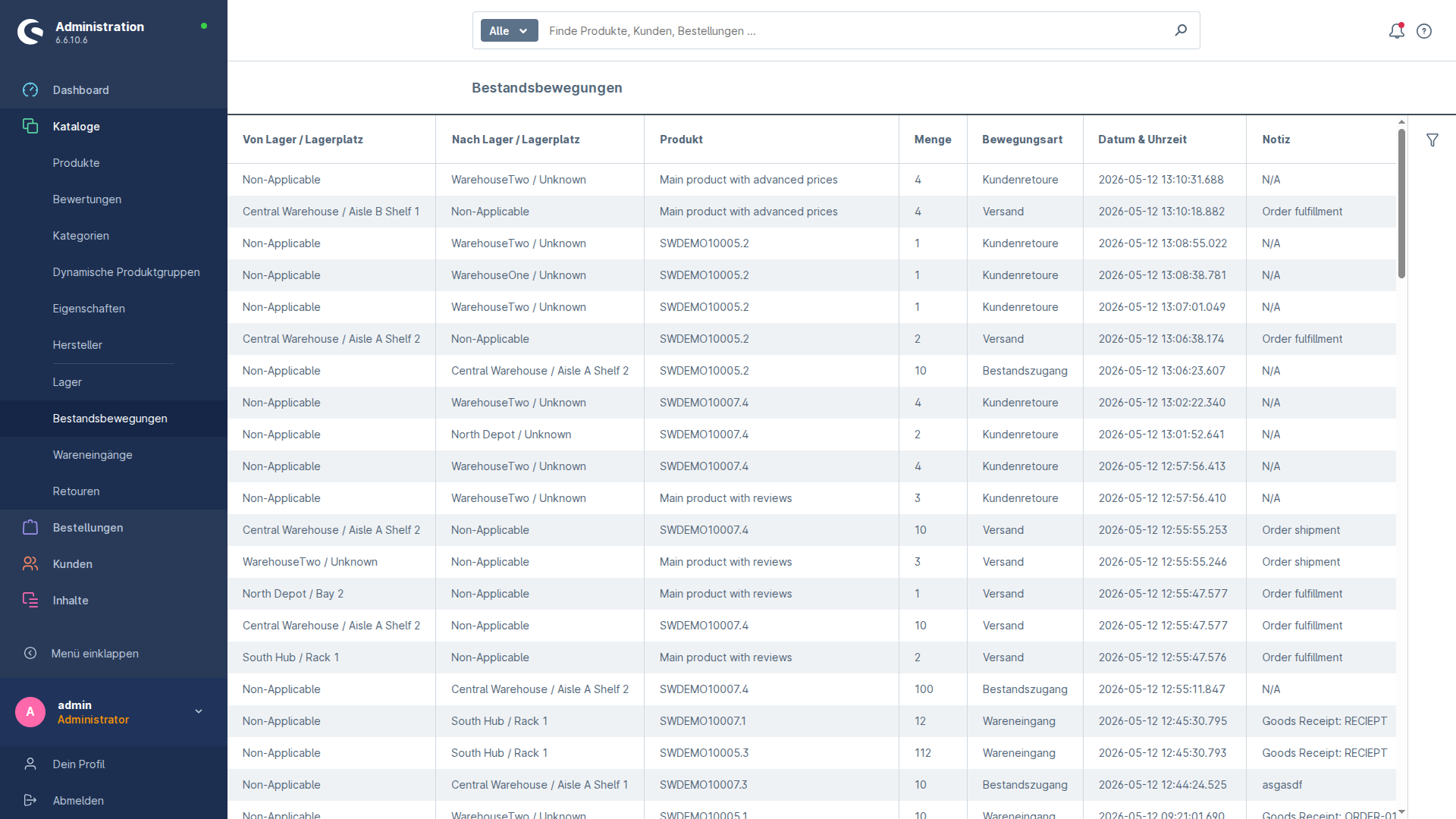Click the Inhalte content icon

[x=30, y=601]
